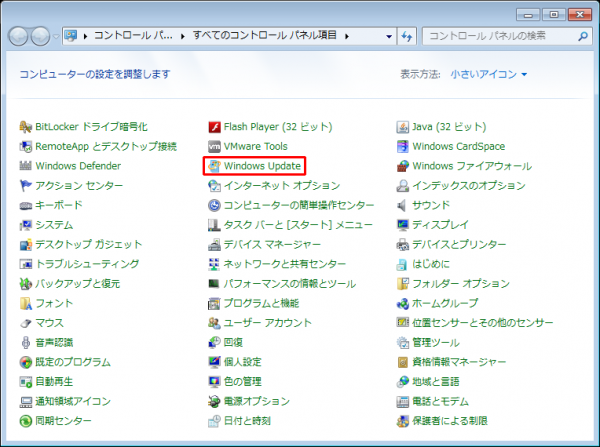Open the 回復 link
Viewport: 600px width, 447px height.
[233, 343]
